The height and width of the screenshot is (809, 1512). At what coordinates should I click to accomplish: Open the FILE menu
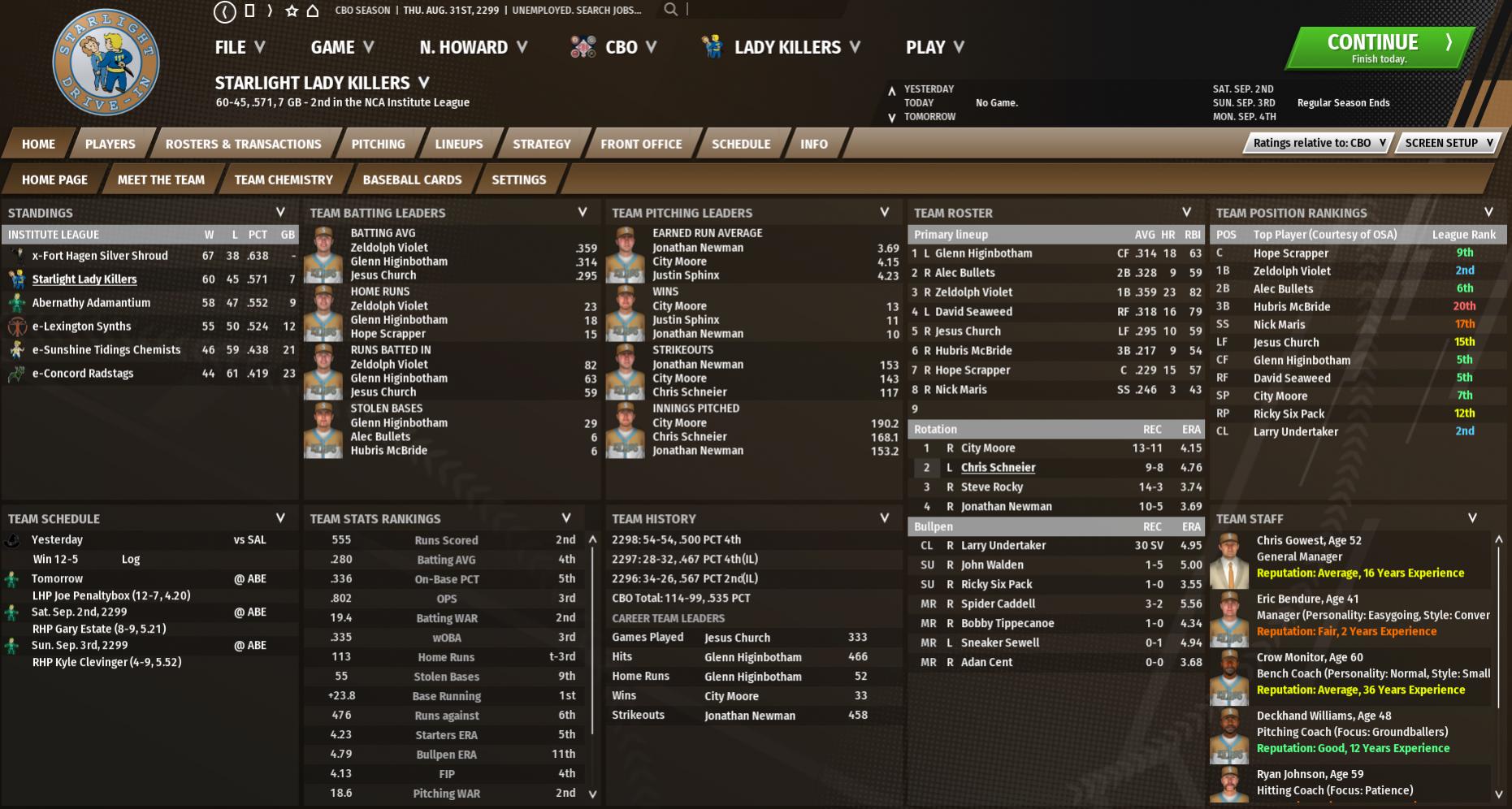tap(240, 47)
